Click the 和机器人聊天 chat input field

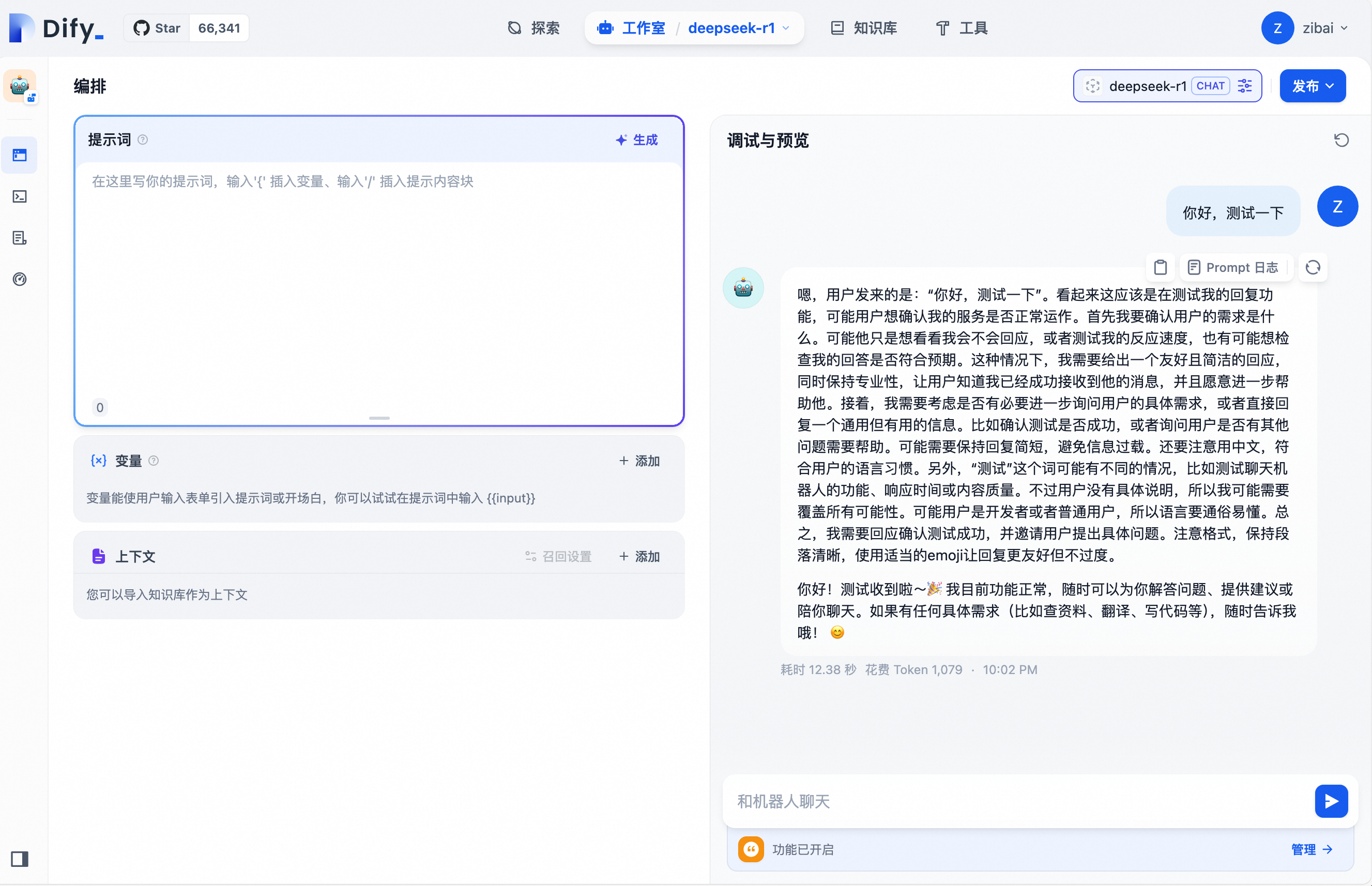1013,801
